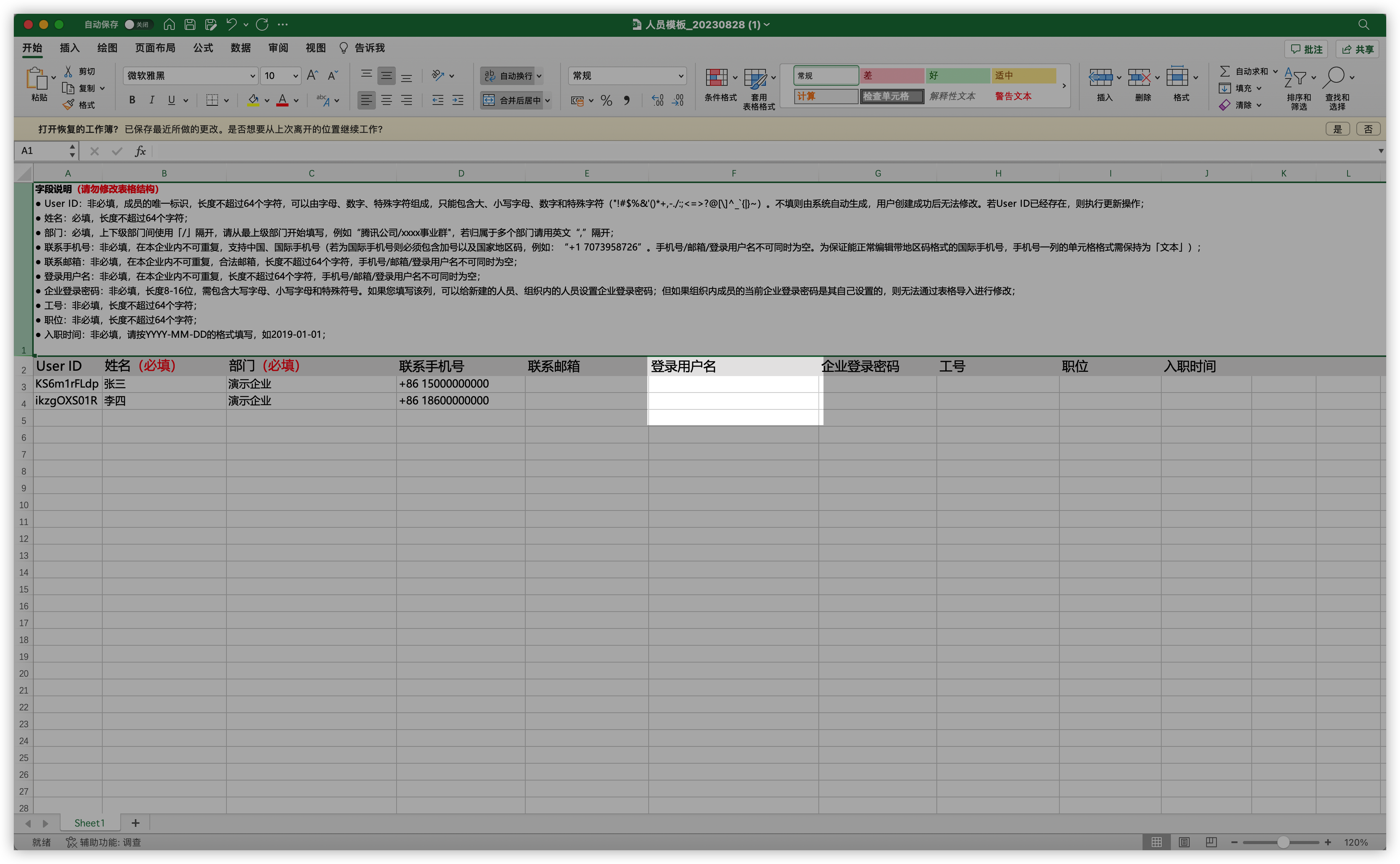Apply comma style number format
Viewport: 1400px width, 864px height.
(x=627, y=101)
